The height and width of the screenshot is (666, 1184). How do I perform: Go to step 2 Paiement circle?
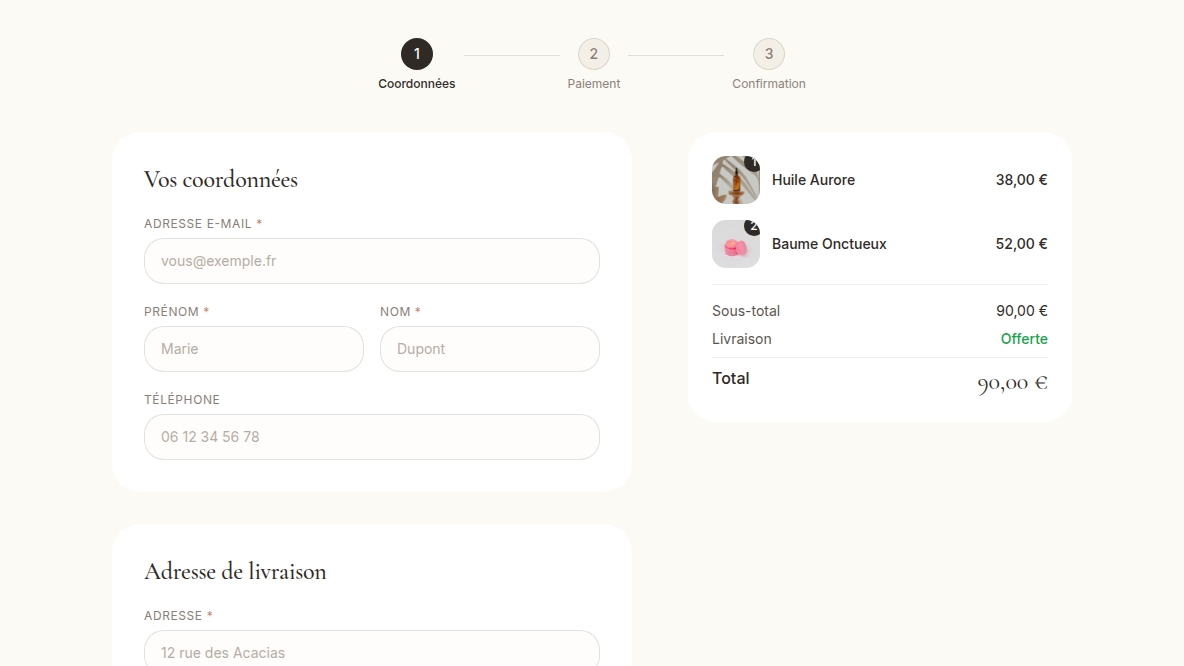click(594, 54)
